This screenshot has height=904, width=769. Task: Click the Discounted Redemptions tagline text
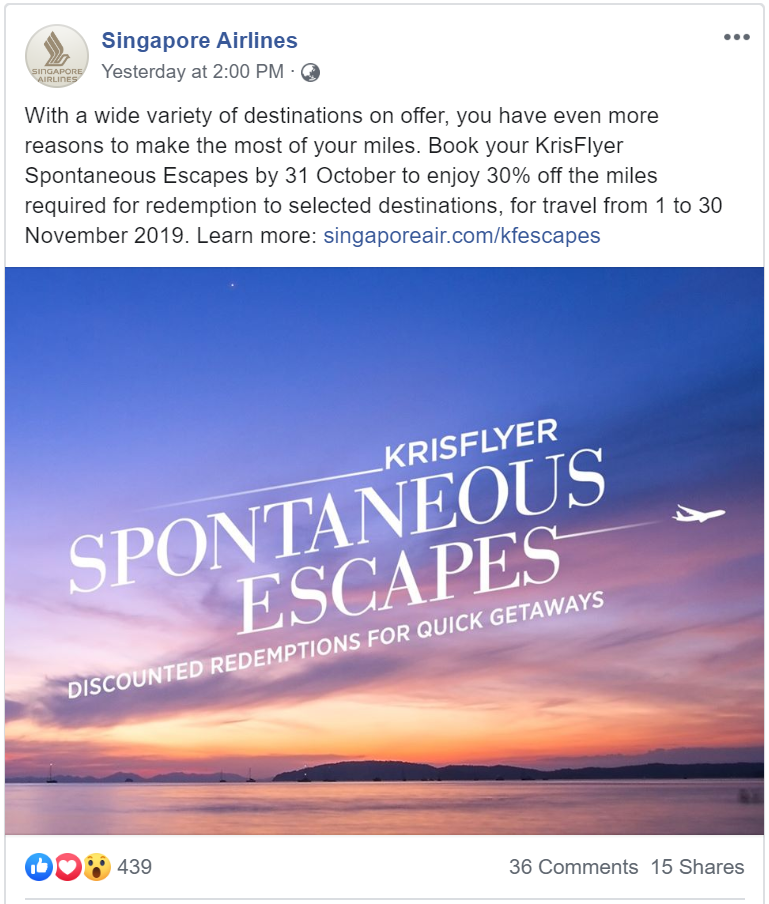(336, 645)
